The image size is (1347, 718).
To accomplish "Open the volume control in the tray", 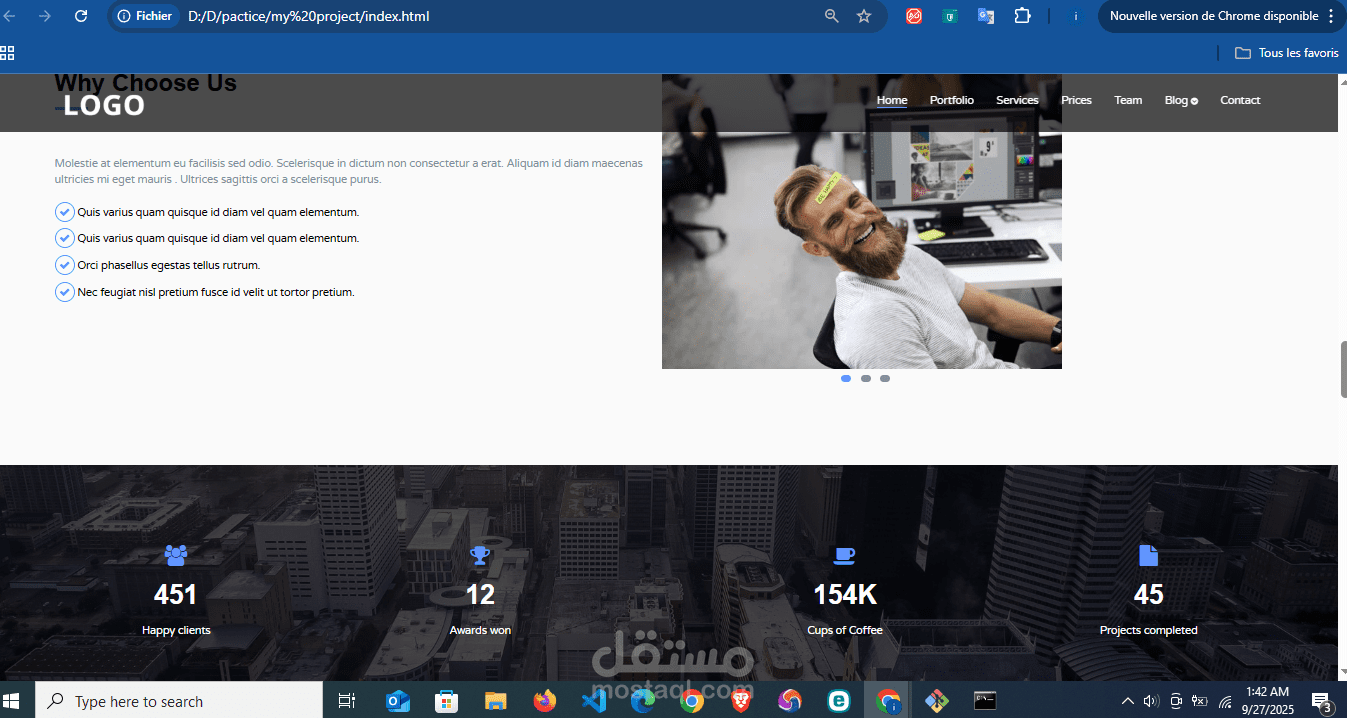I will coord(1151,701).
